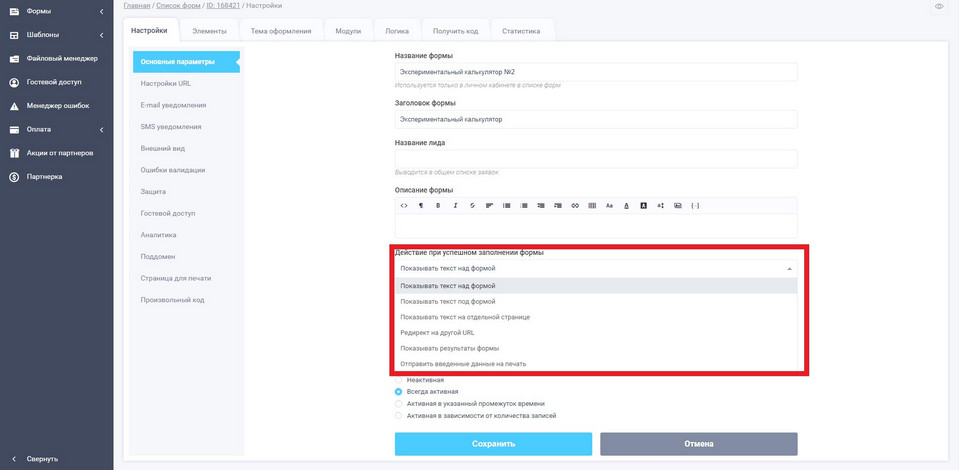
Task: Click the bold formatting icon in editor
Action: (x=438, y=206)
